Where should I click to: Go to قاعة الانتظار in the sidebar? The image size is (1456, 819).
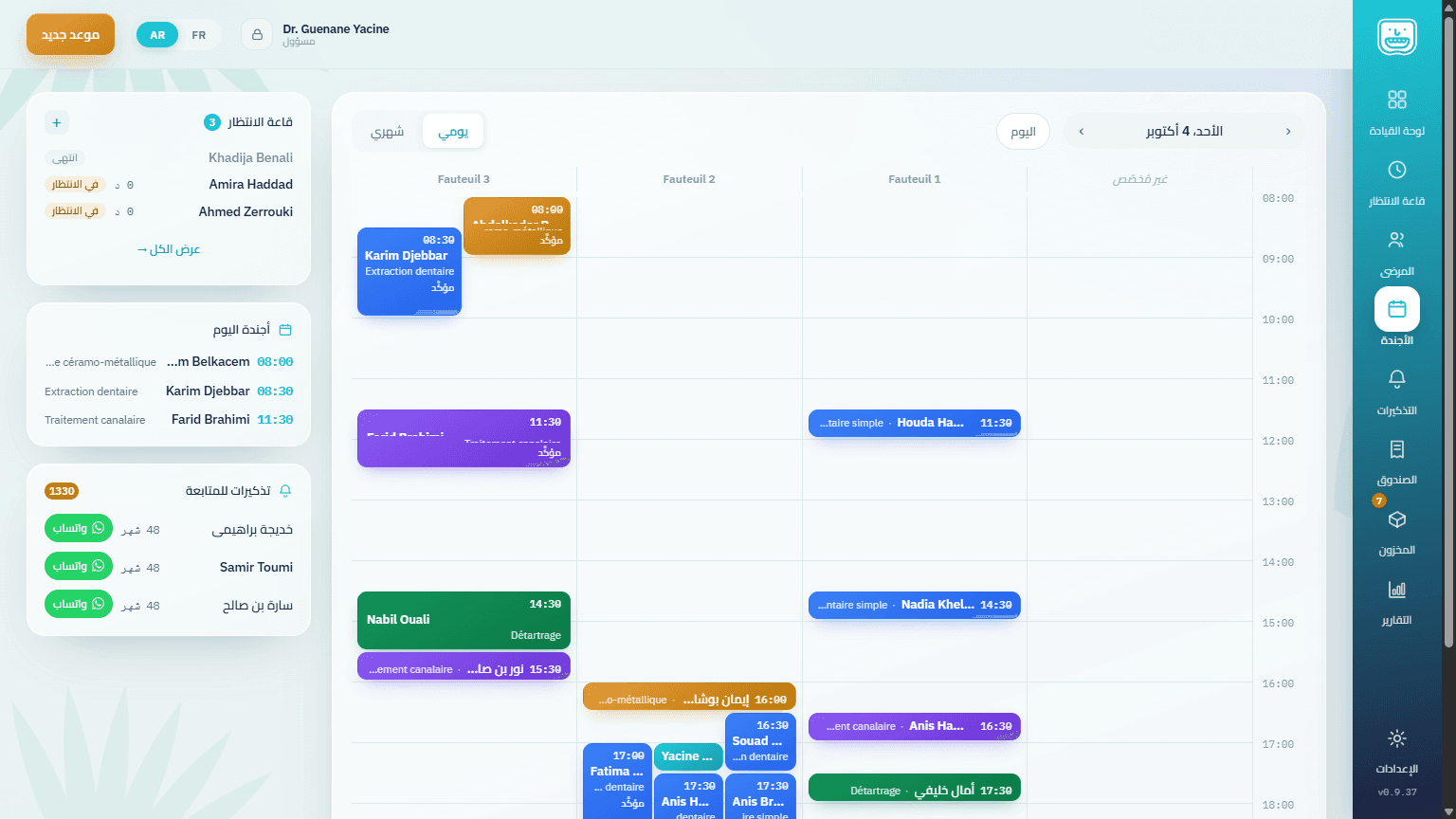1396,183
